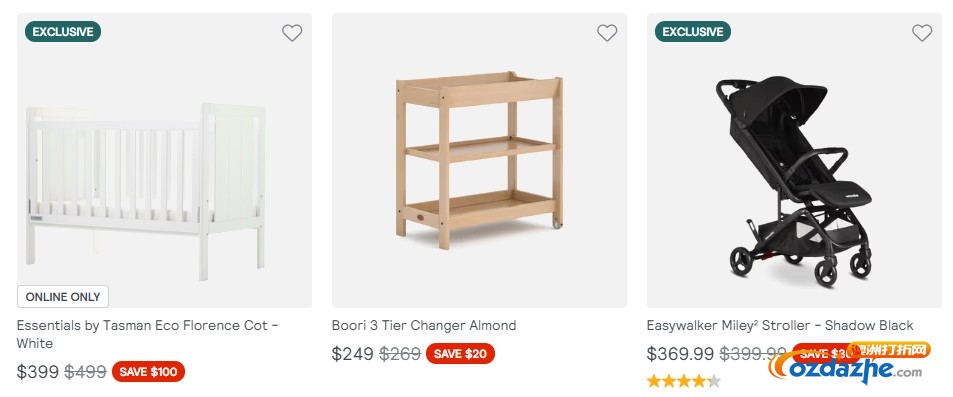Heart the Easywalker Miley stroller
The height and width of the screenshot is (397, 953).
click(921, 33)
